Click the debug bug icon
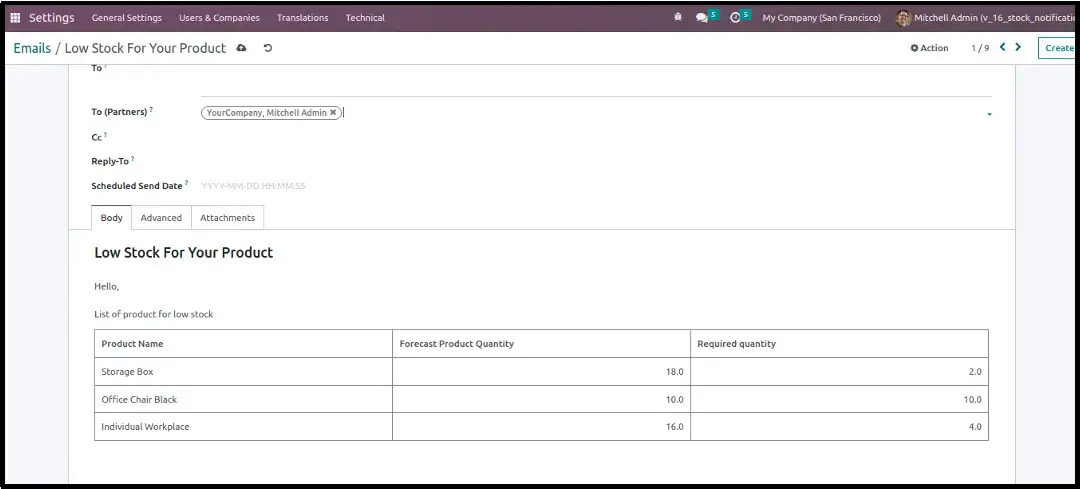 [x=678, y=18]
